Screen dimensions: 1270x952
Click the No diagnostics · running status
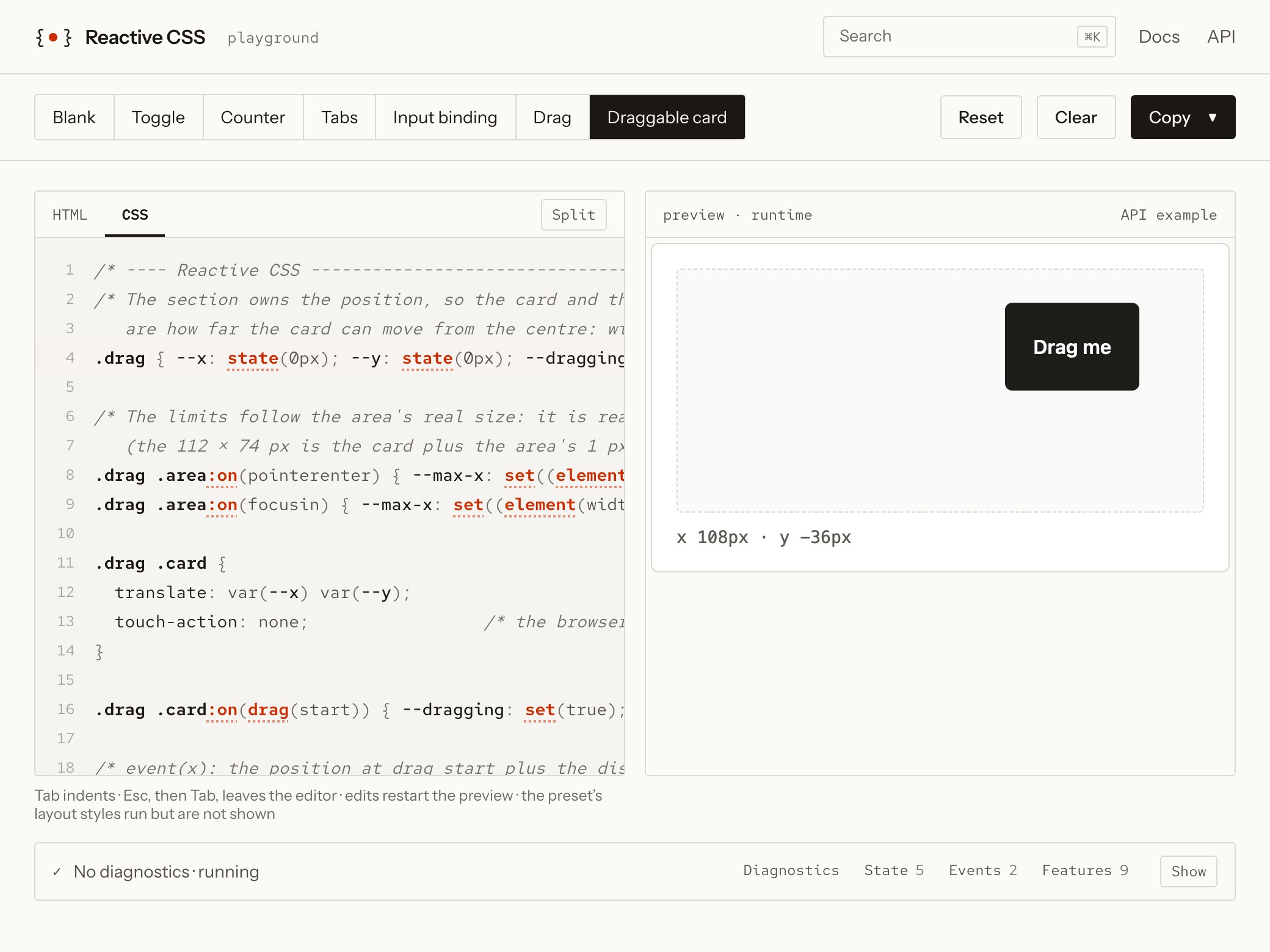point(166,871)
